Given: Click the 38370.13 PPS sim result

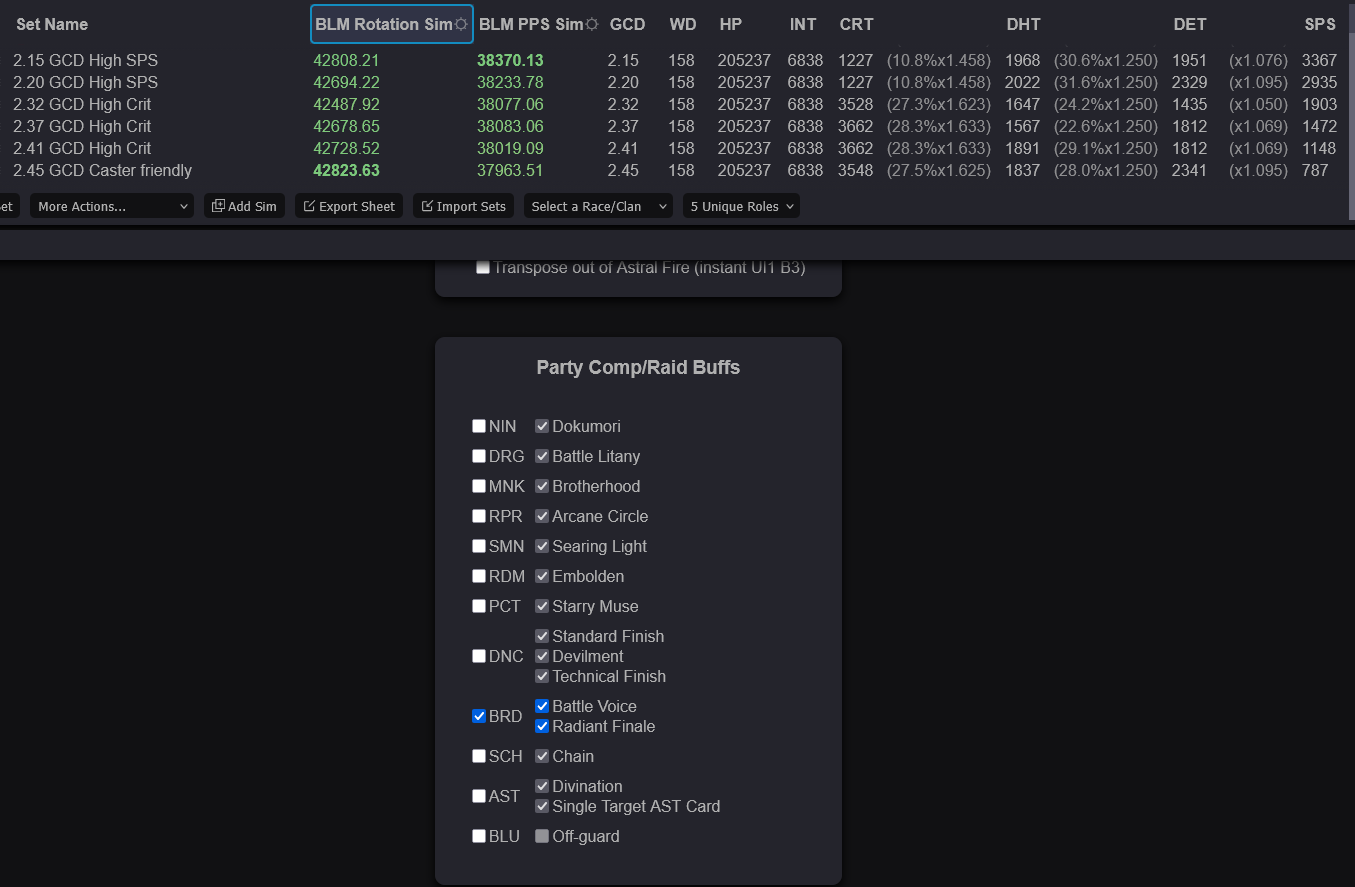Looking at the screenshot, I should click(510, 60).
